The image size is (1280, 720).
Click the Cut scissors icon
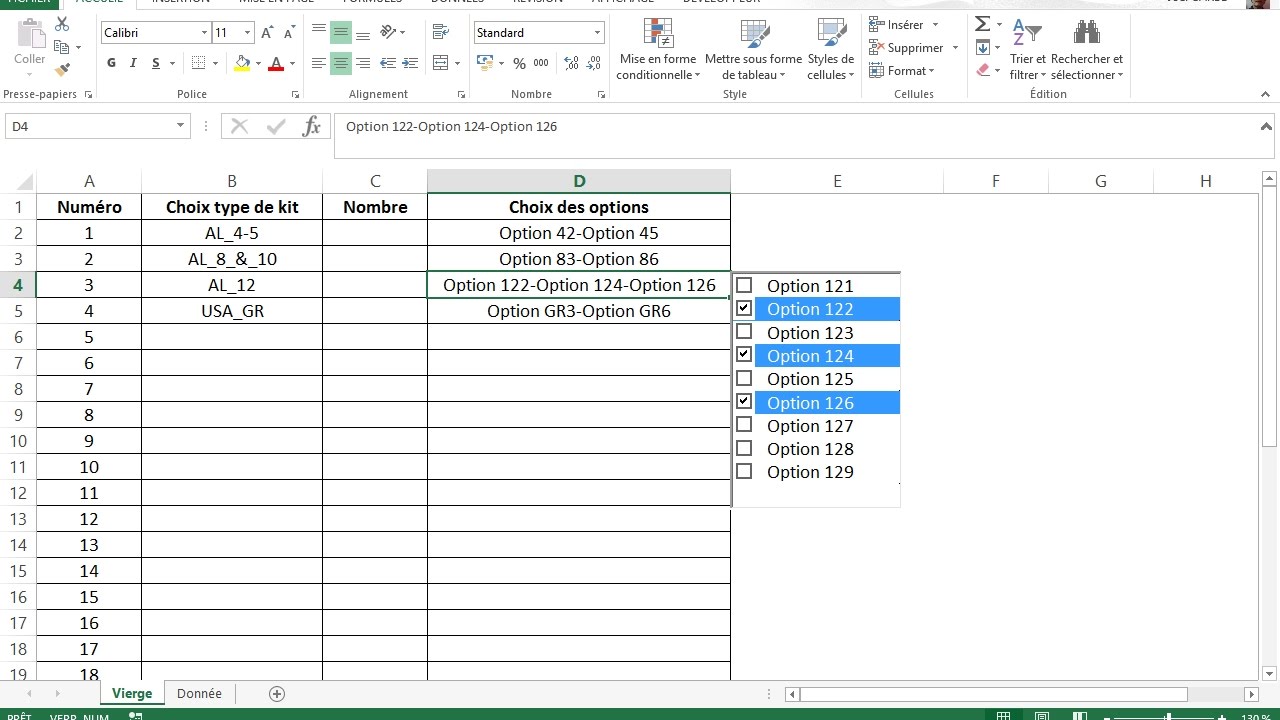pyautogui.click(x=62, y=24)
